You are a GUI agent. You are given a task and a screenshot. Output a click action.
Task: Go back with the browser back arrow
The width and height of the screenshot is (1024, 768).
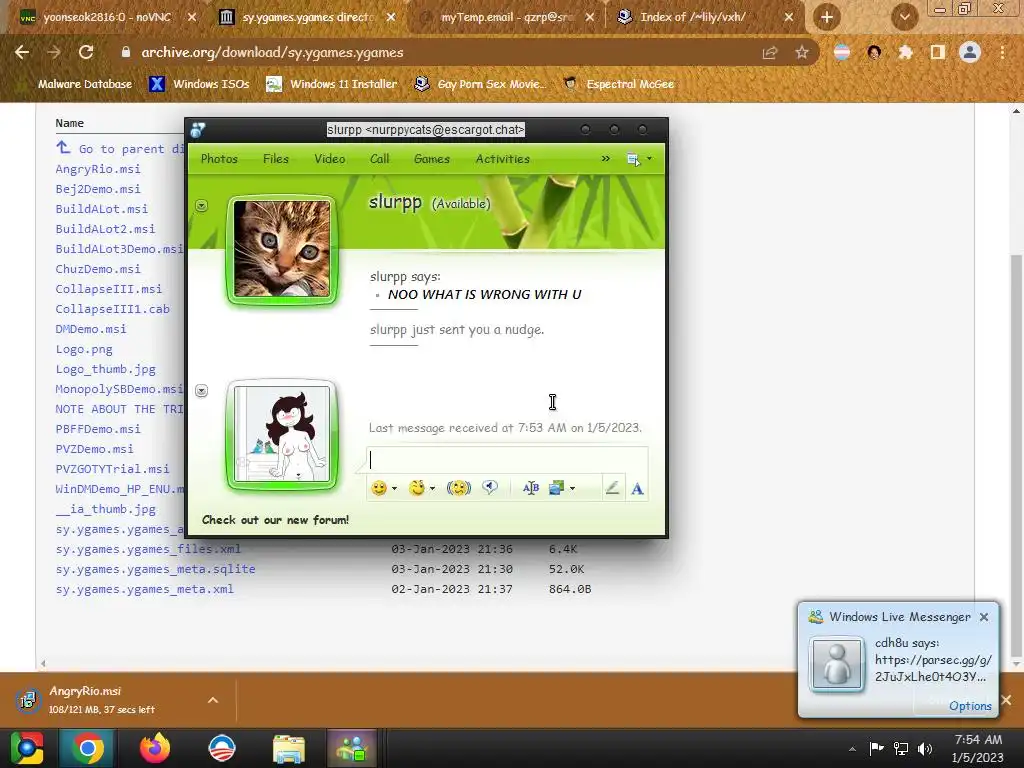point(22,52)
